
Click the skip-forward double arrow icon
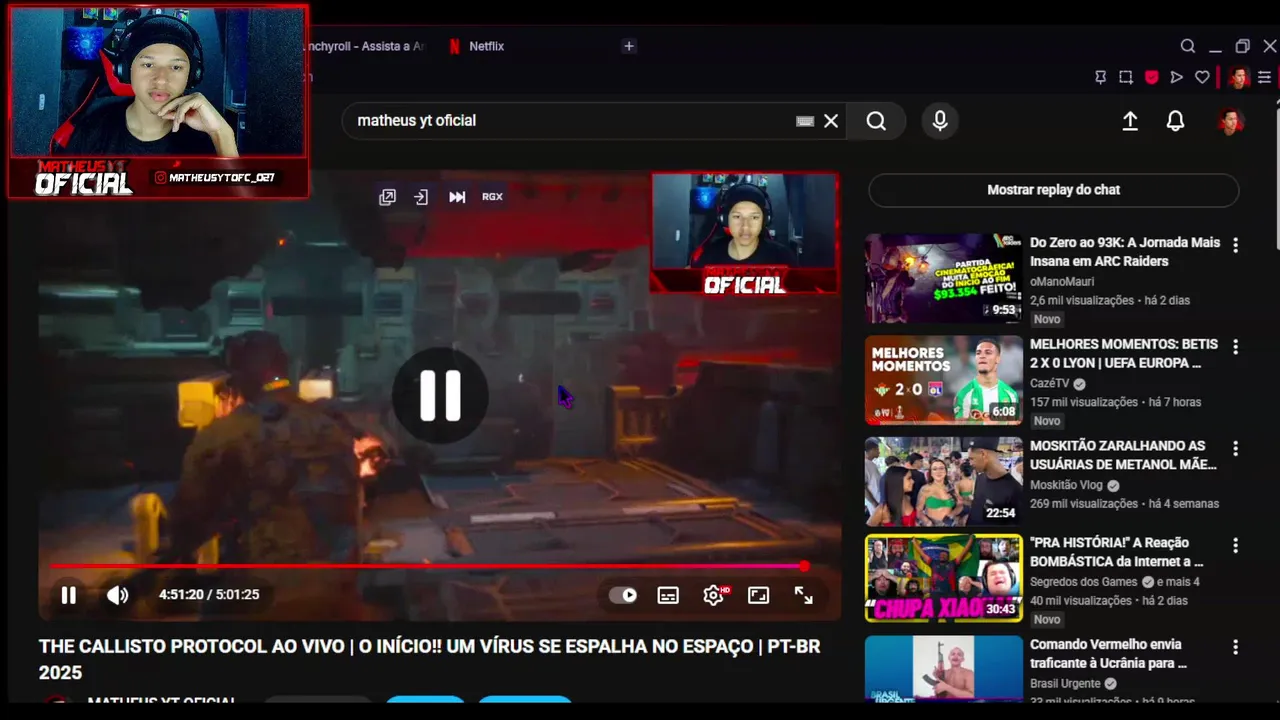[457, 197]
